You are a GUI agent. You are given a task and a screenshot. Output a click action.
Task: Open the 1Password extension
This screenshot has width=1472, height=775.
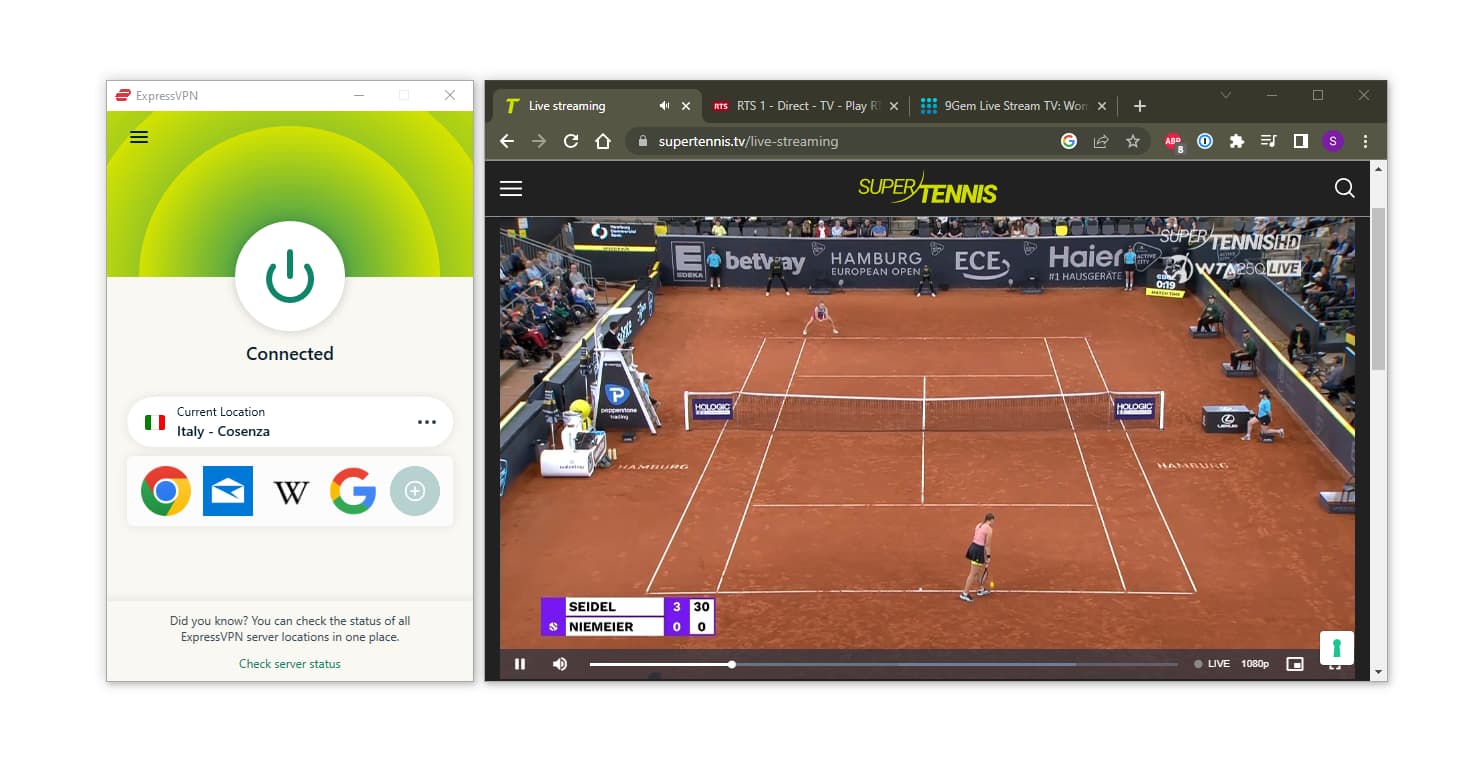tap(1205, 141)
